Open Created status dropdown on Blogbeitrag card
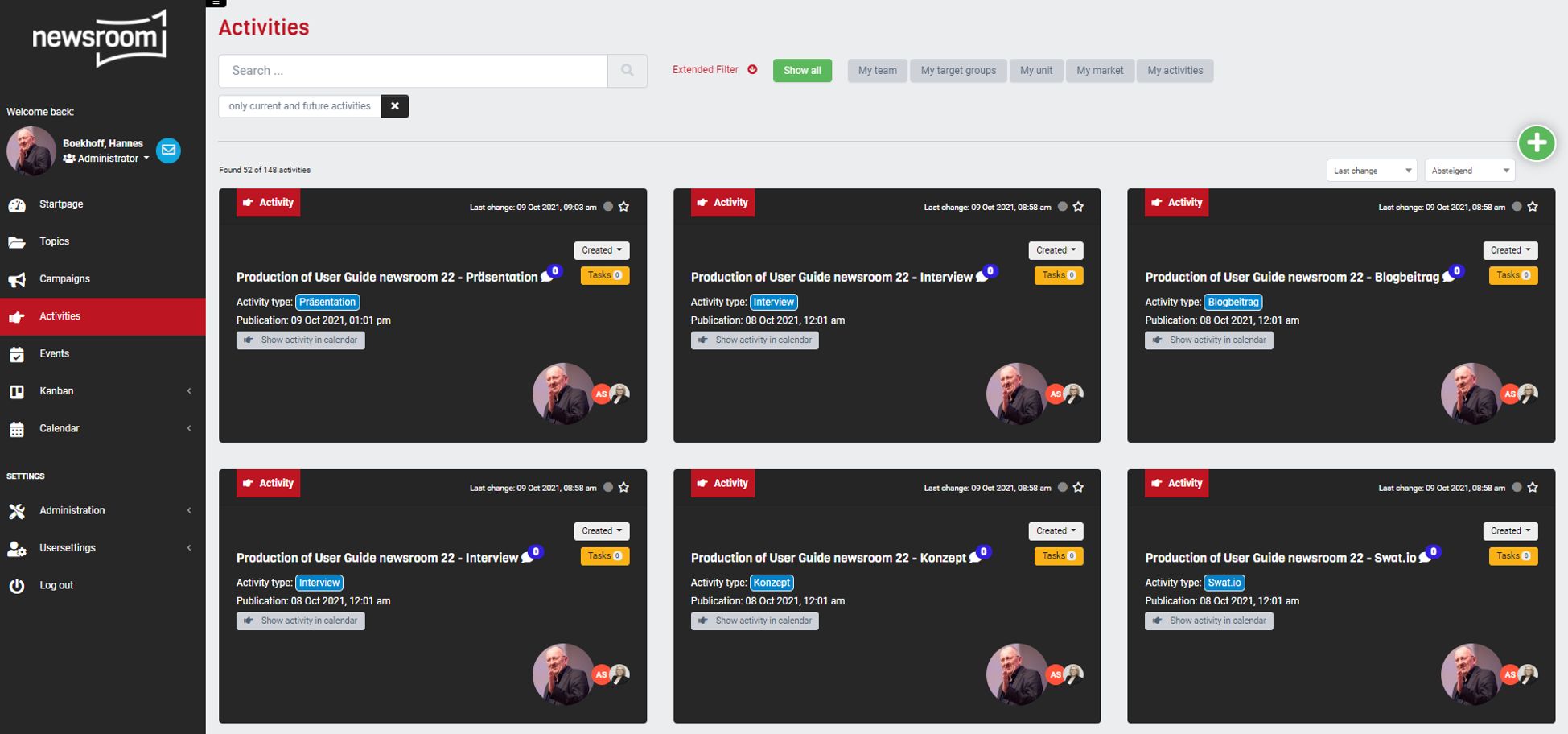 click(x=1510, y=250)
